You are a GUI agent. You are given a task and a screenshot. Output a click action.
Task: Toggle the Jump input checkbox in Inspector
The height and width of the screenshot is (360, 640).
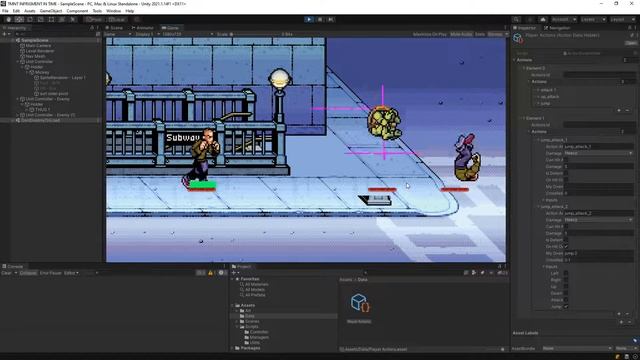(566, 307)
